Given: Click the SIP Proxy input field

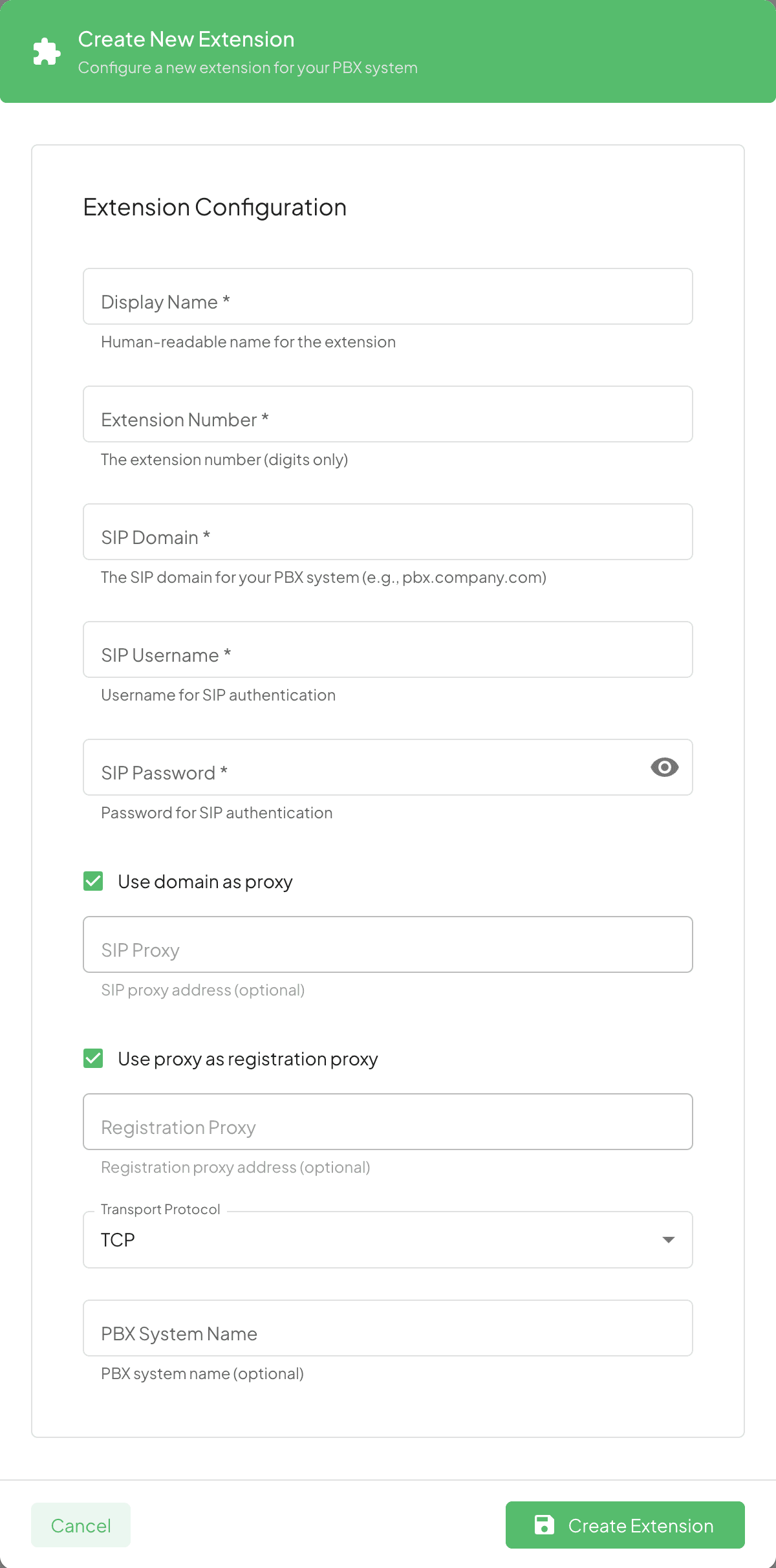Looking at the screenshot, I should [x=387, y=944].
